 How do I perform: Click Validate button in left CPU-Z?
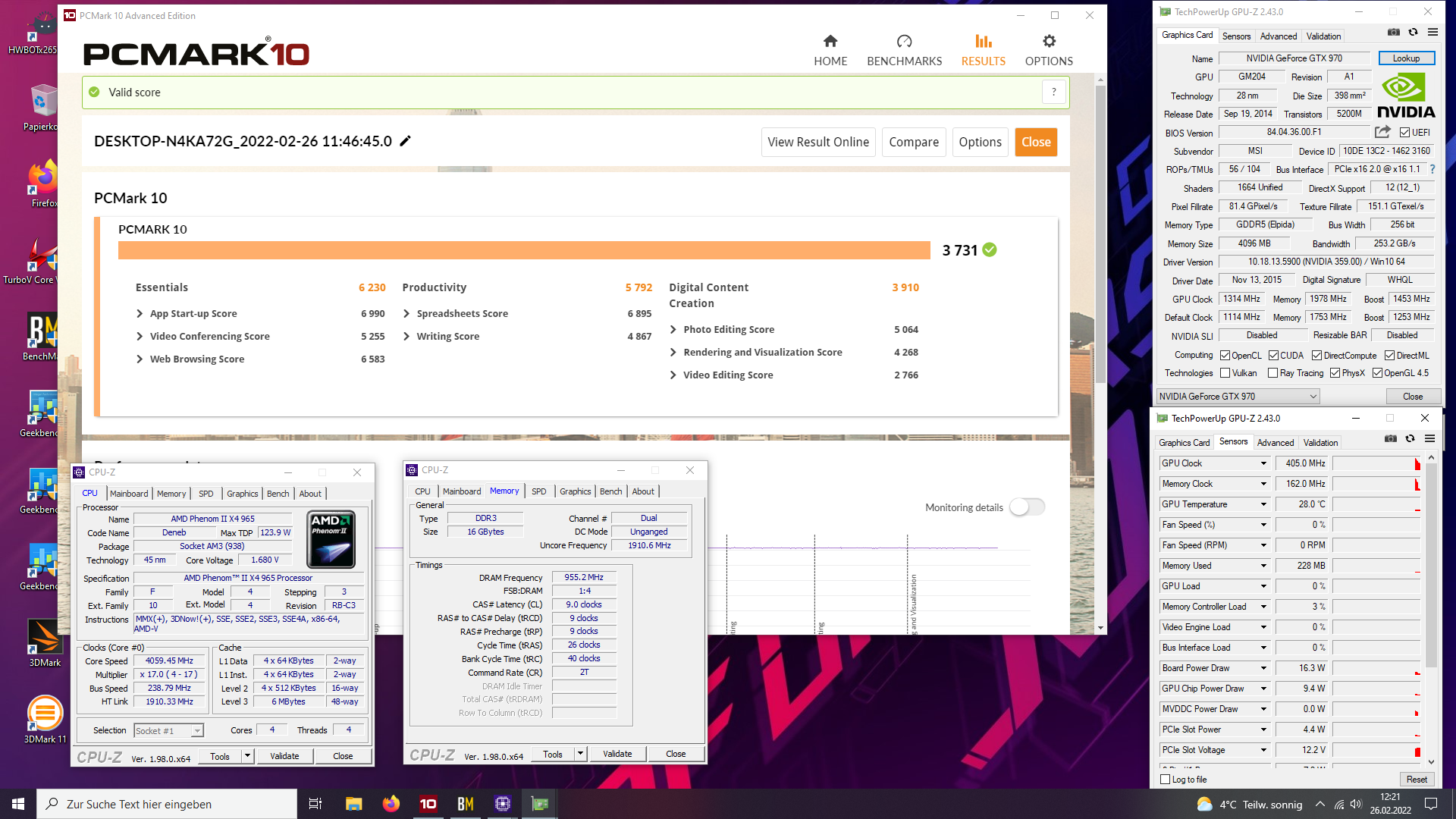click(x=284, y=756)
